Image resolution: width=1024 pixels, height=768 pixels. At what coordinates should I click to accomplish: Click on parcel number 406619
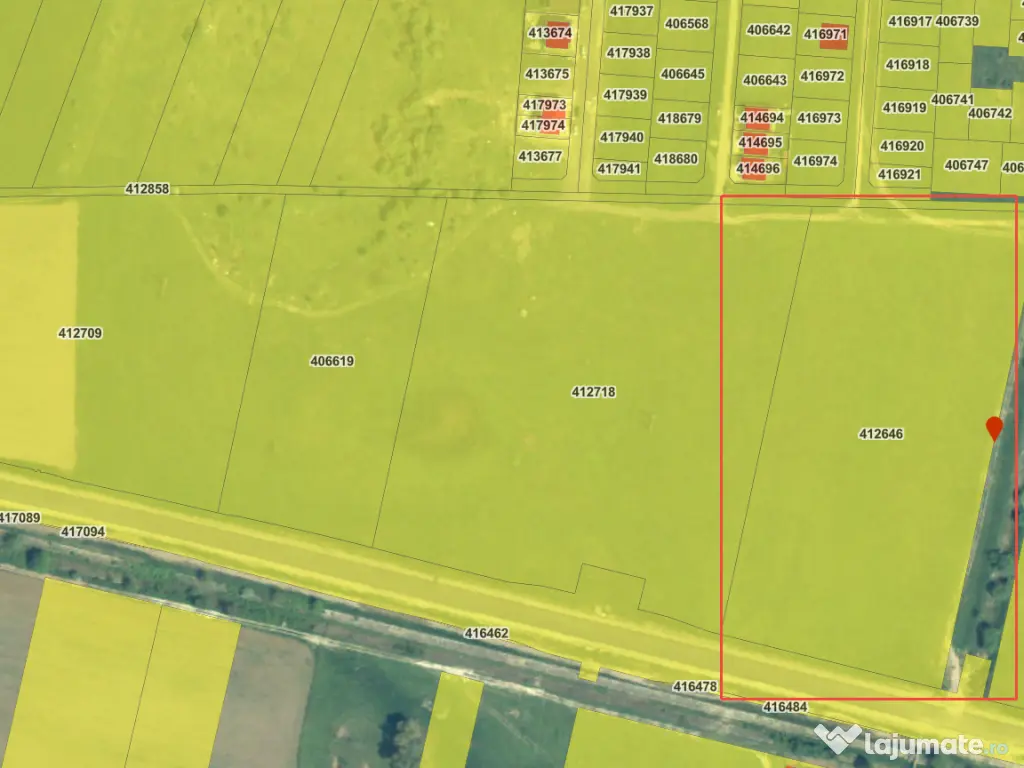332,361
